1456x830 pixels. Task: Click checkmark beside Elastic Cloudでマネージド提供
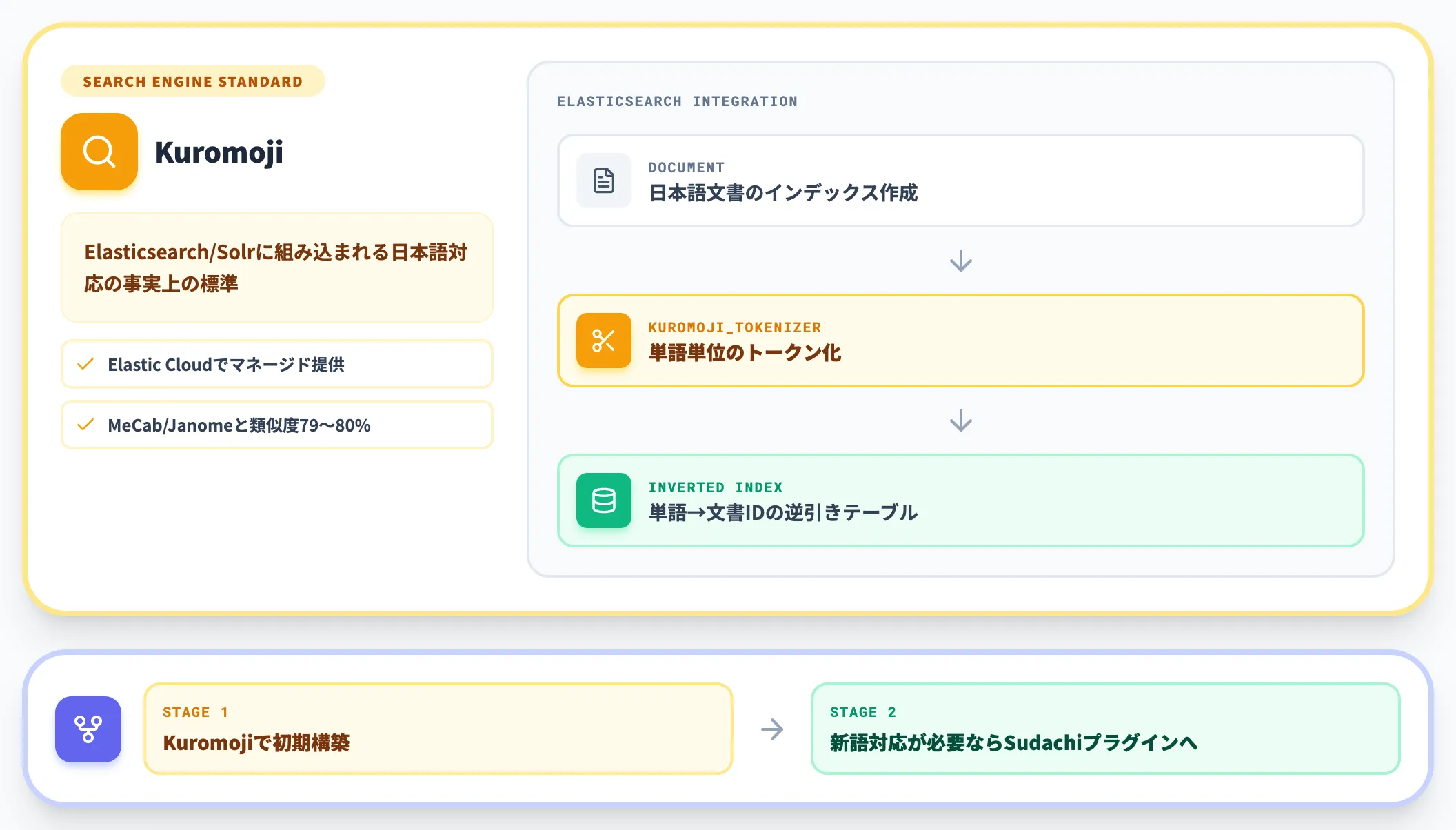coord(85,364)
